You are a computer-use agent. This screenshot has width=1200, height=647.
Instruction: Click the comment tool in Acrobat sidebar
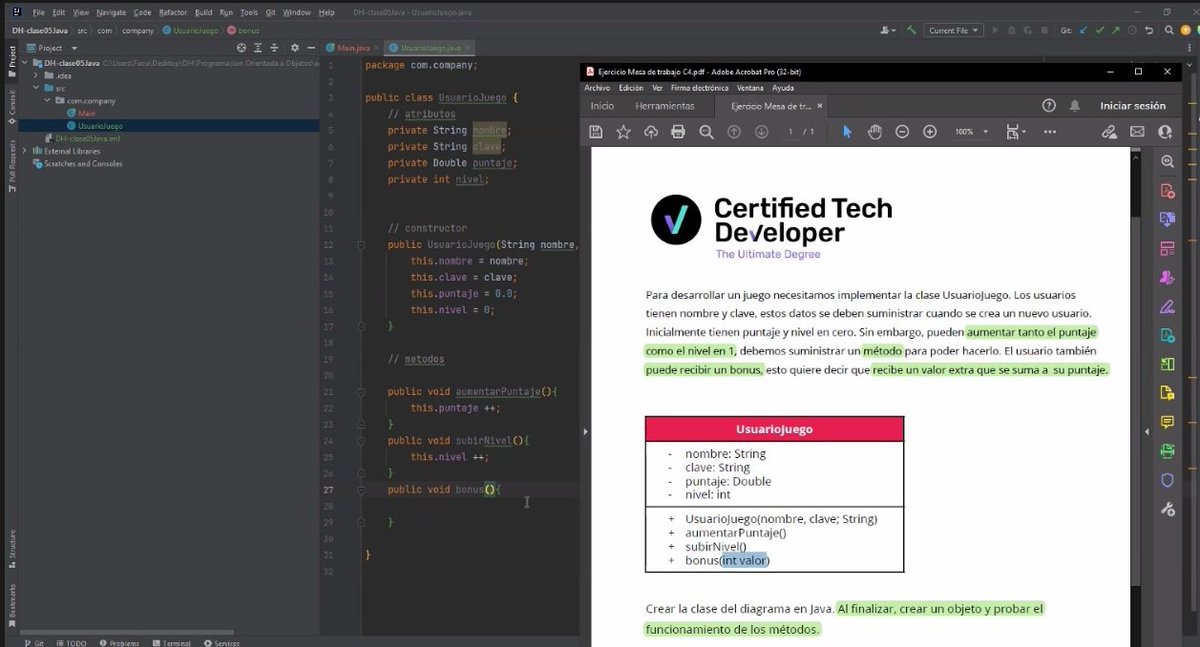point(1167,422)
